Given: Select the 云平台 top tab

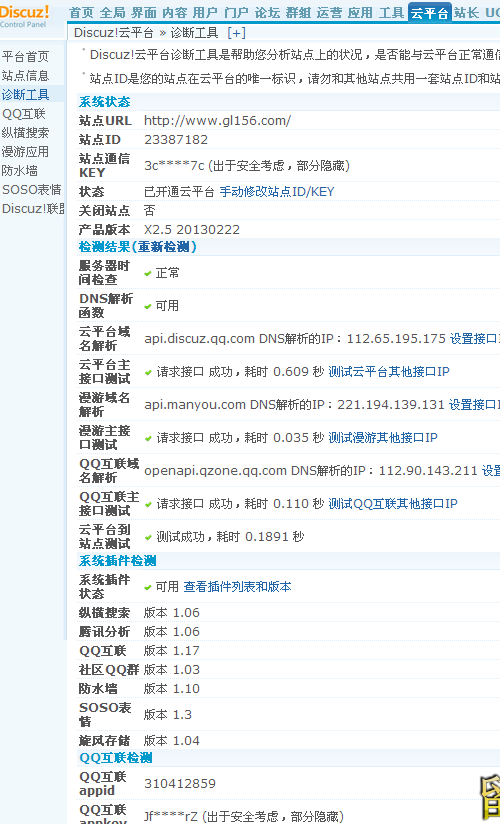Looking at the screenshot, I should [429, 13].
